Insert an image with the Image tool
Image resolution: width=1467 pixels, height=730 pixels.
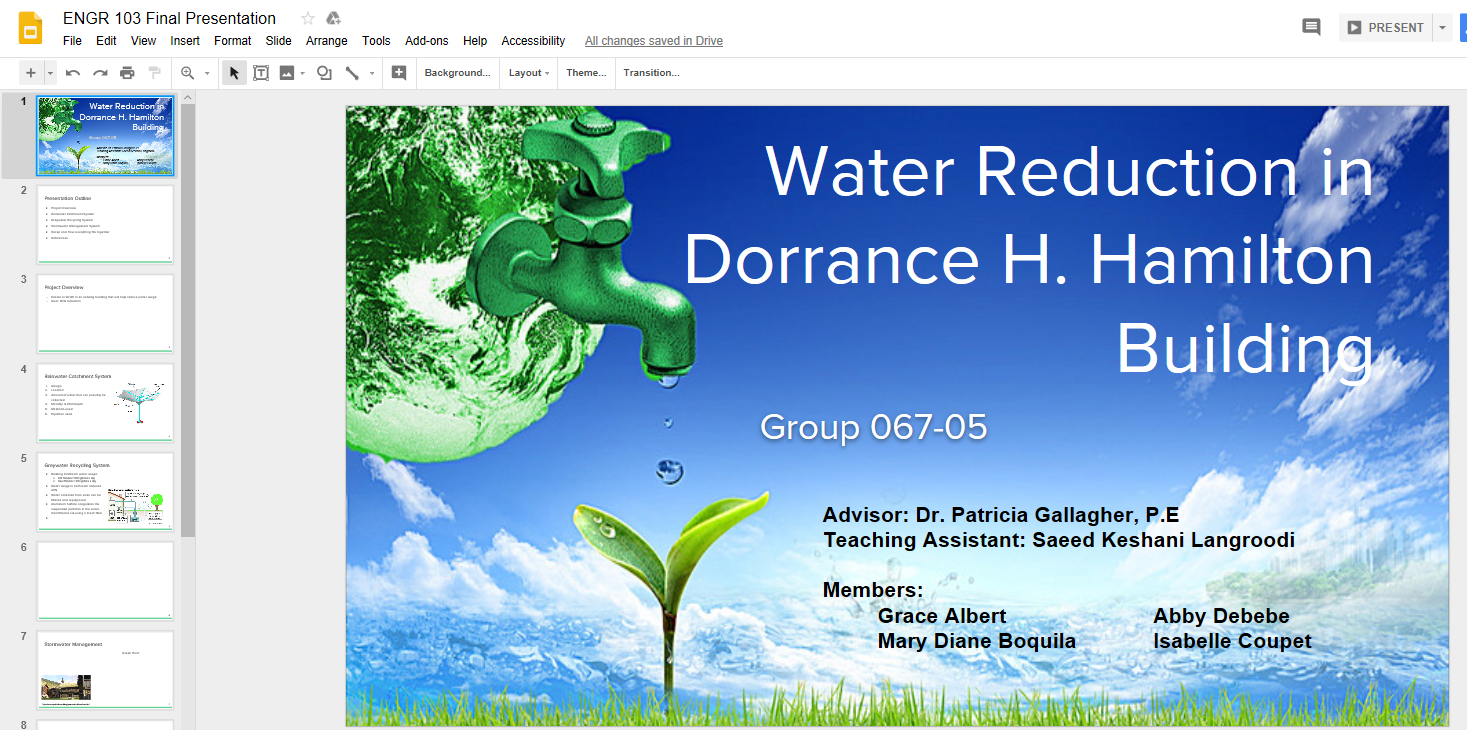287,73
